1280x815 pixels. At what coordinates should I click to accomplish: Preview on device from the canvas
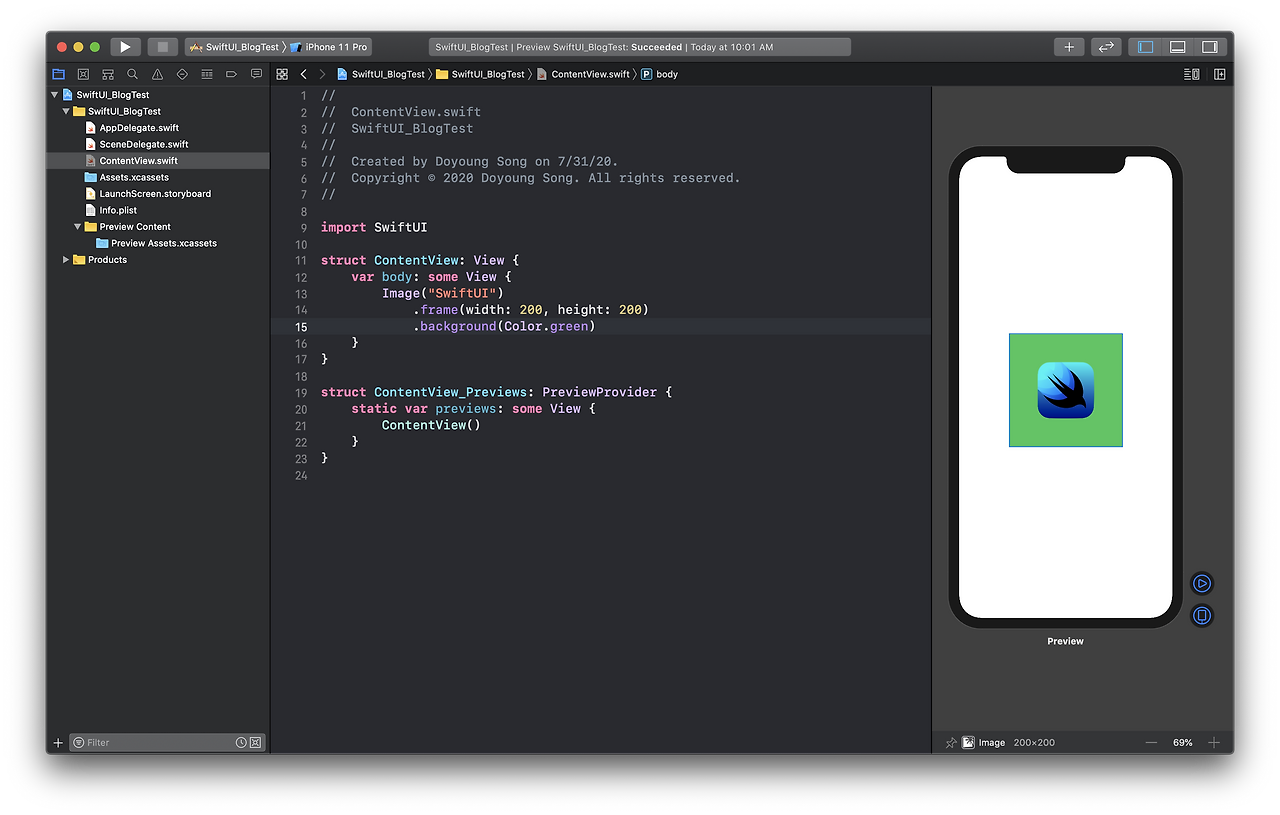coord(1202,616)
